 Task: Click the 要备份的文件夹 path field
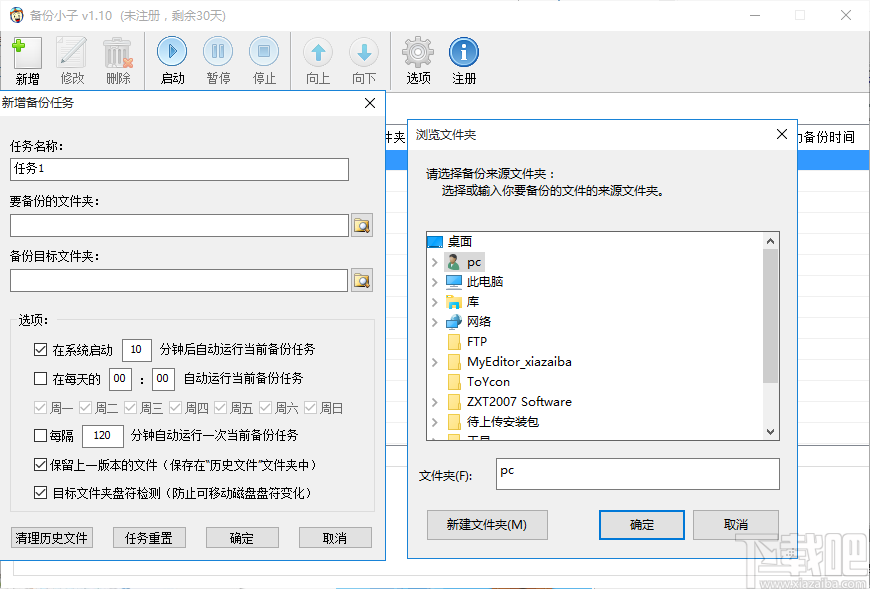[x=179, y=226]
